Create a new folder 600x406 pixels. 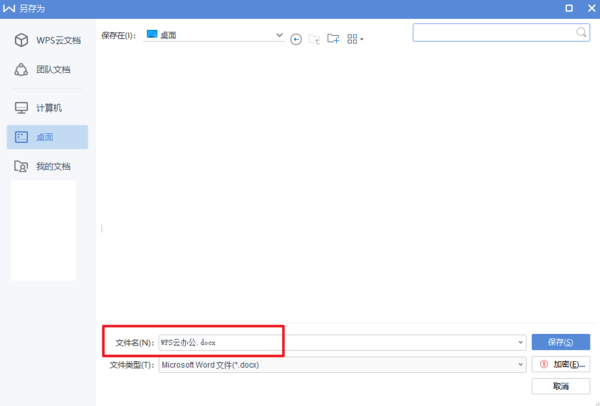click(333, 39)
